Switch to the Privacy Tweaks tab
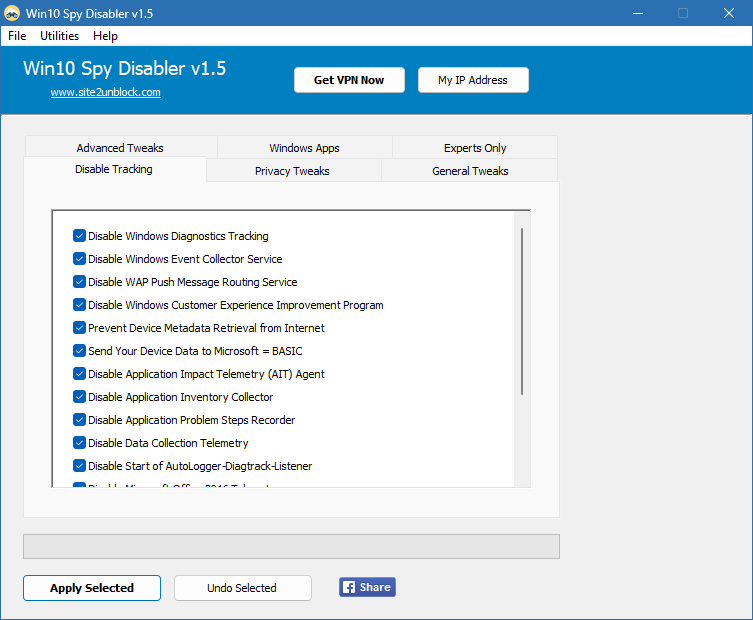Image resolution: width=753 pixels, height=620 pixels. point(292,170)
